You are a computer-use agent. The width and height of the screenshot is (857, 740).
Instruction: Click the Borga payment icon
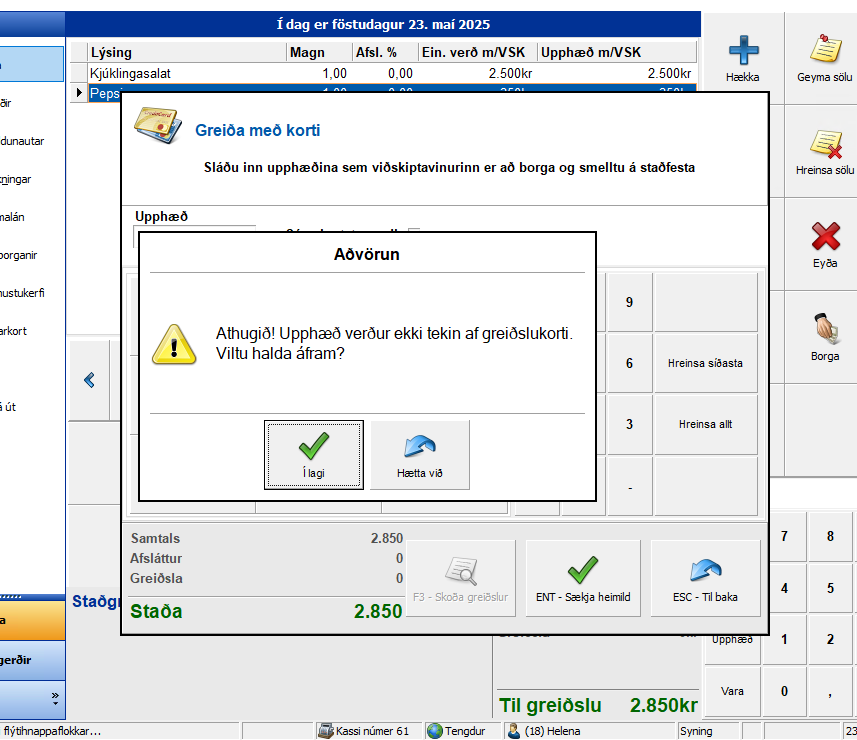825,328
